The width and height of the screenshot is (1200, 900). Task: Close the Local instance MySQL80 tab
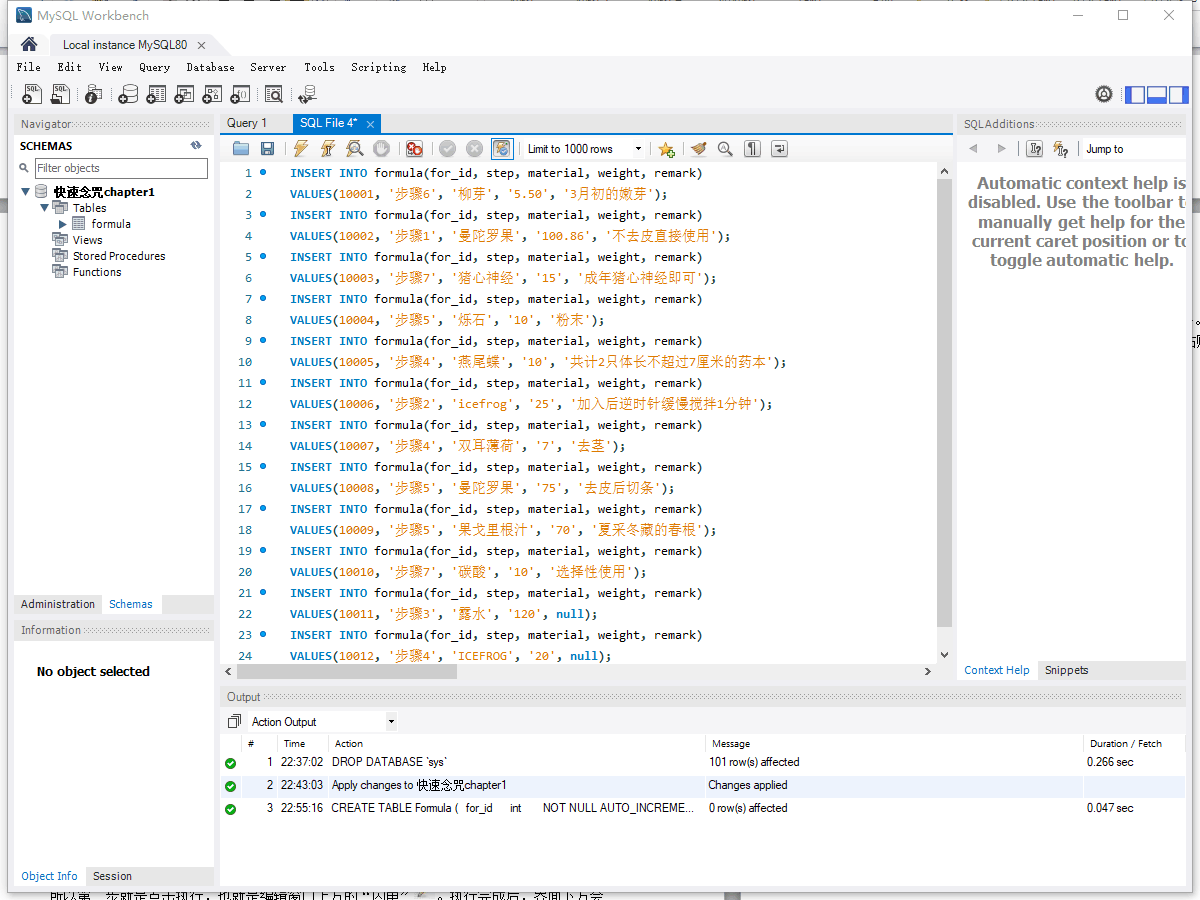coord(201,45)
